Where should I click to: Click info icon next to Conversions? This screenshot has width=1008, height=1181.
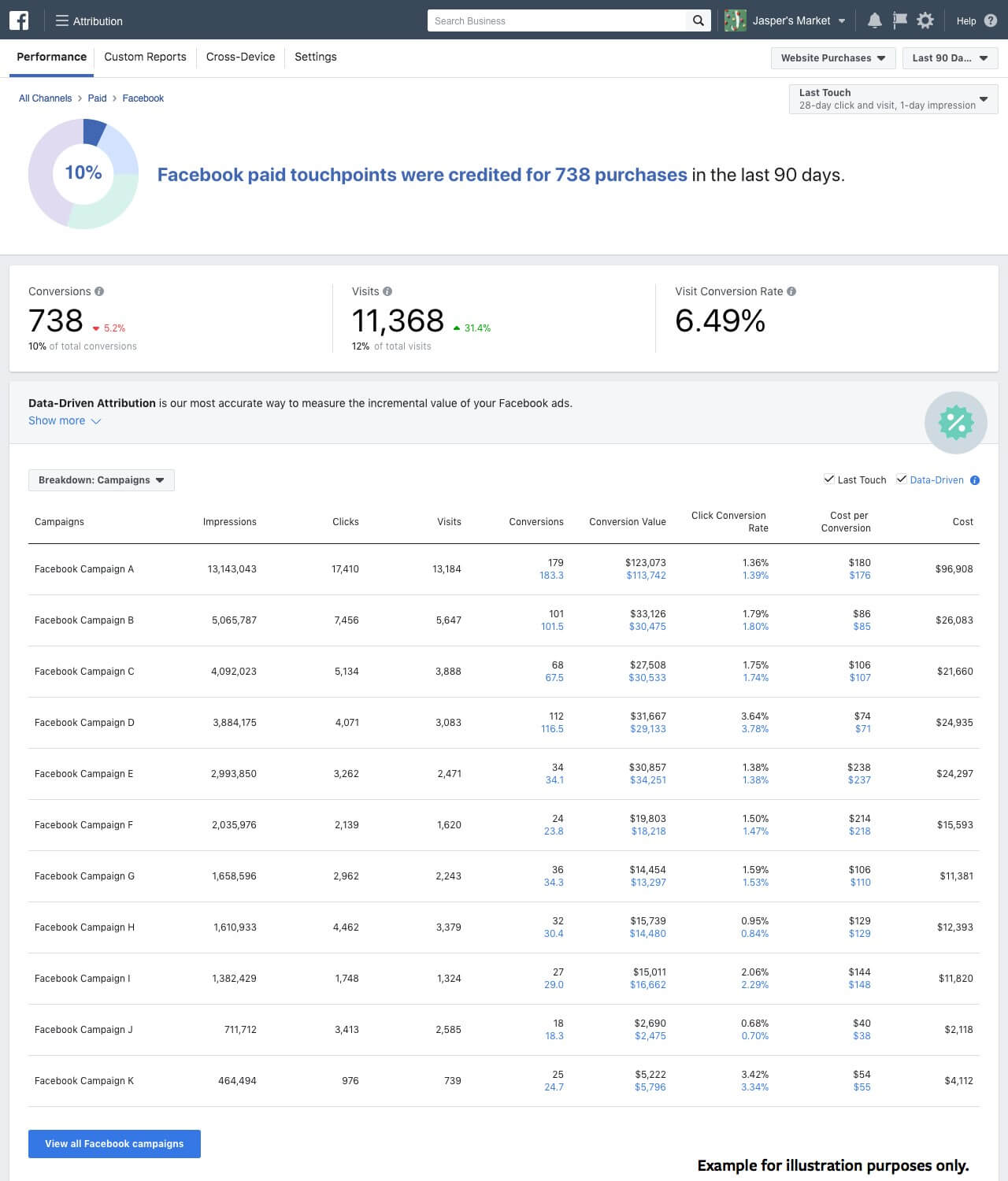point(99,291)
